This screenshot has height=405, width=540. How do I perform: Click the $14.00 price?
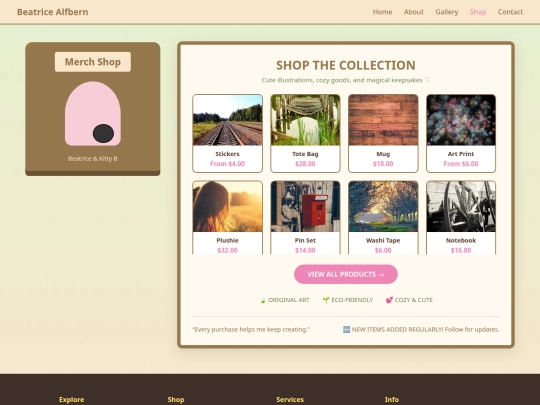[x=305, y=250]
